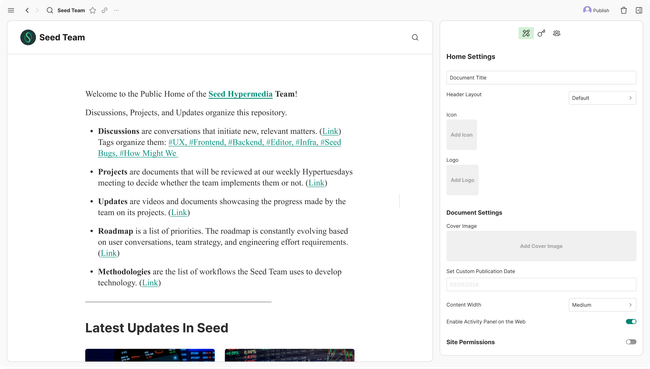Disable Activity Panel on the Web toggle
Viewport: 650px width, 369px height.
tap(631, 322)
